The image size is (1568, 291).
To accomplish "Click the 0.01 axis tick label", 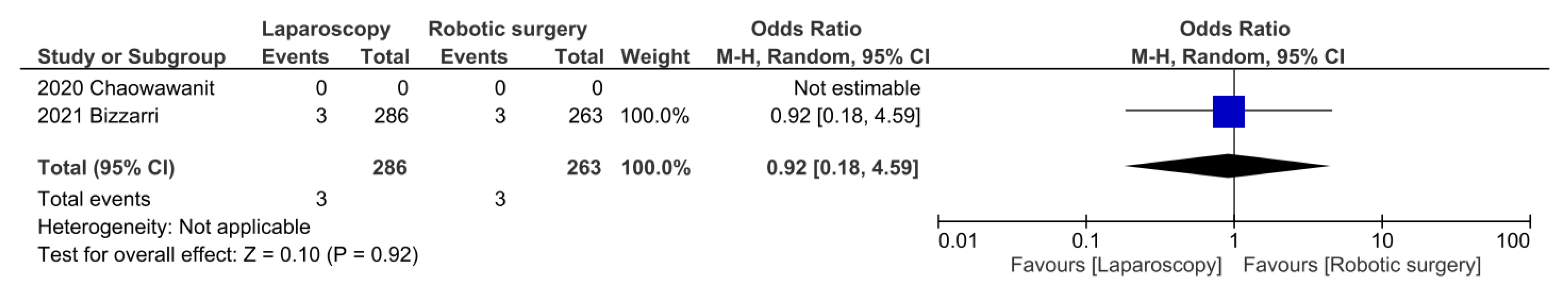I will pyautogui.click(x=958, y=241).
